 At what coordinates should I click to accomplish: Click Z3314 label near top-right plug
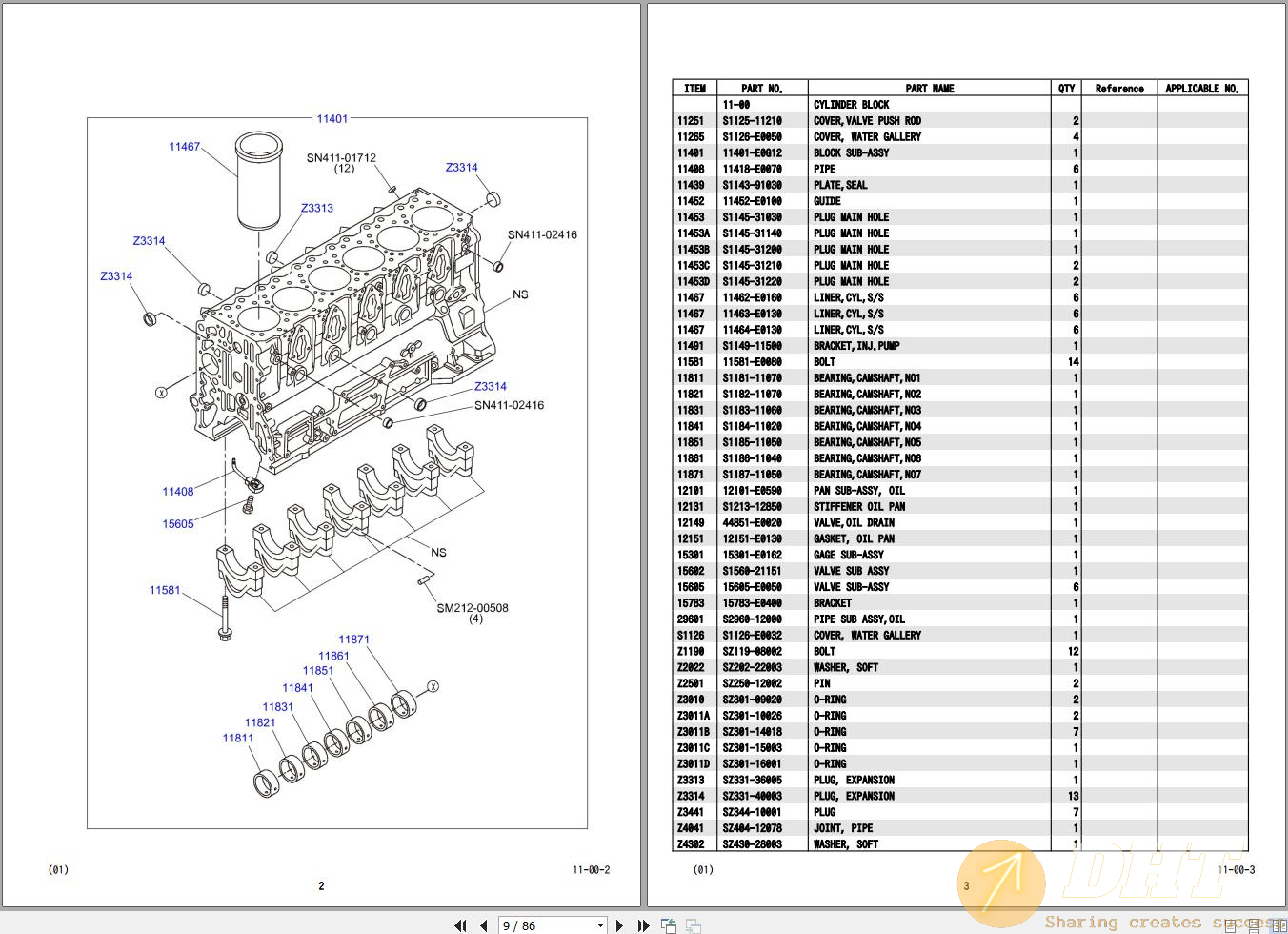tap(462, 167)
